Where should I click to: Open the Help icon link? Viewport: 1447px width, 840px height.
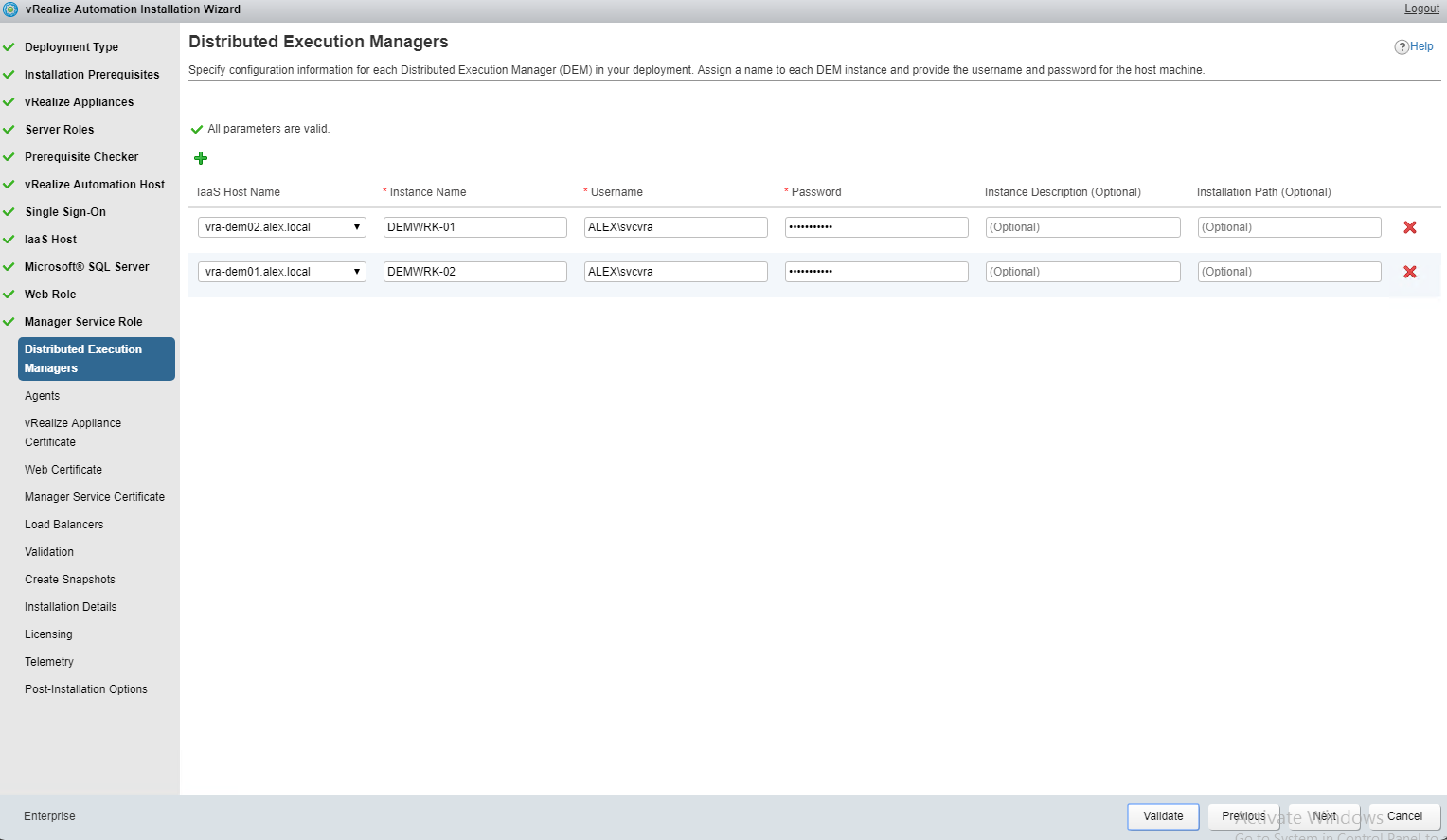[1414, 46]
